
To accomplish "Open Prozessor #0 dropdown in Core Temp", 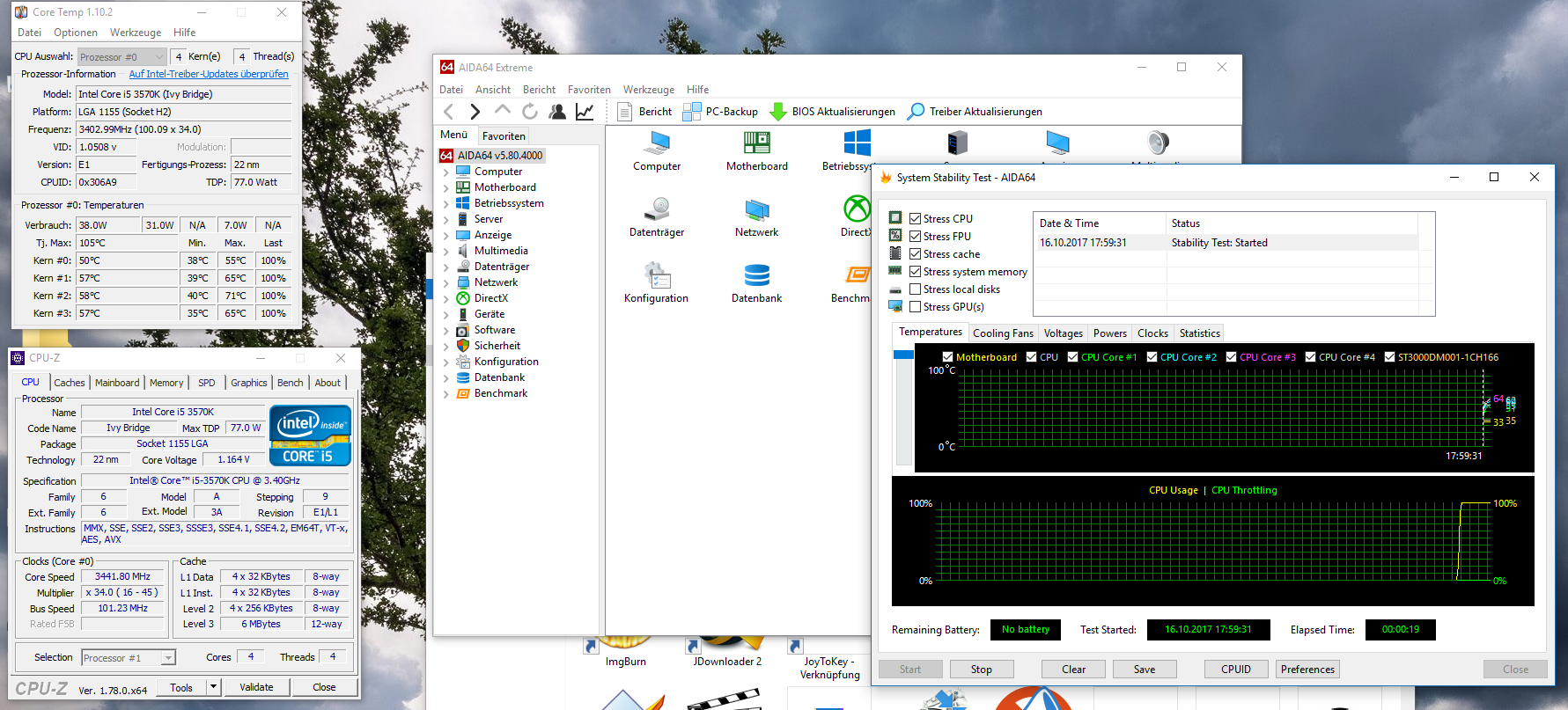I will pos(122,56).
